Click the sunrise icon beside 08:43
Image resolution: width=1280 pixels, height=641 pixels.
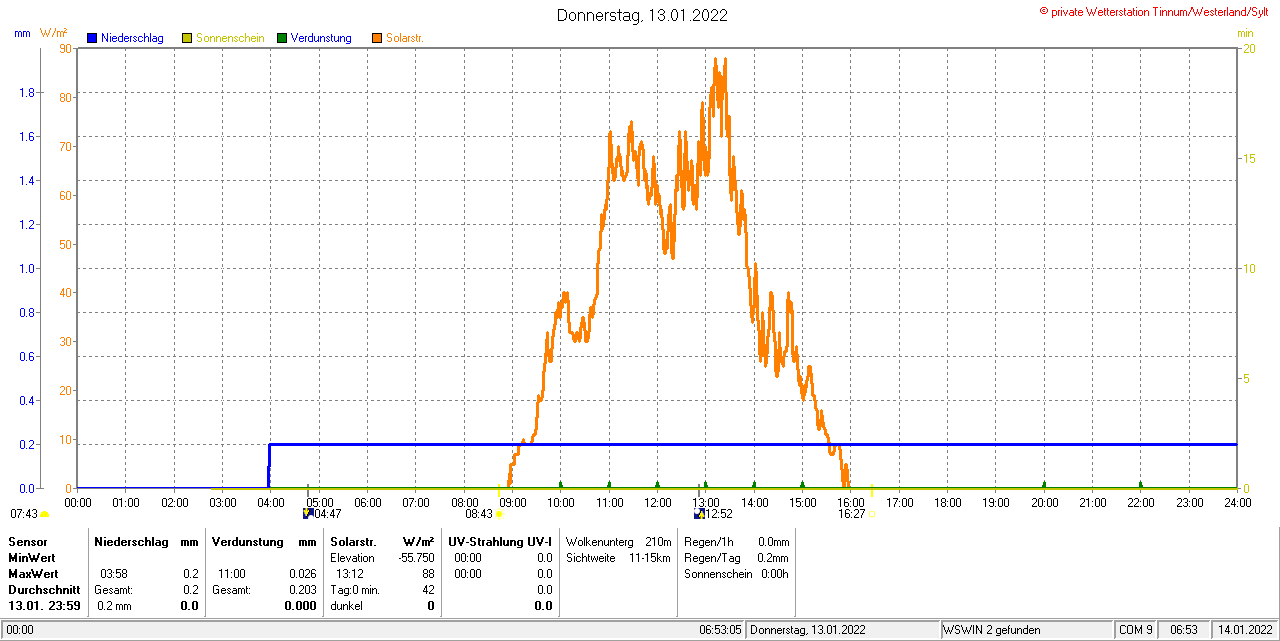(499, 514)
